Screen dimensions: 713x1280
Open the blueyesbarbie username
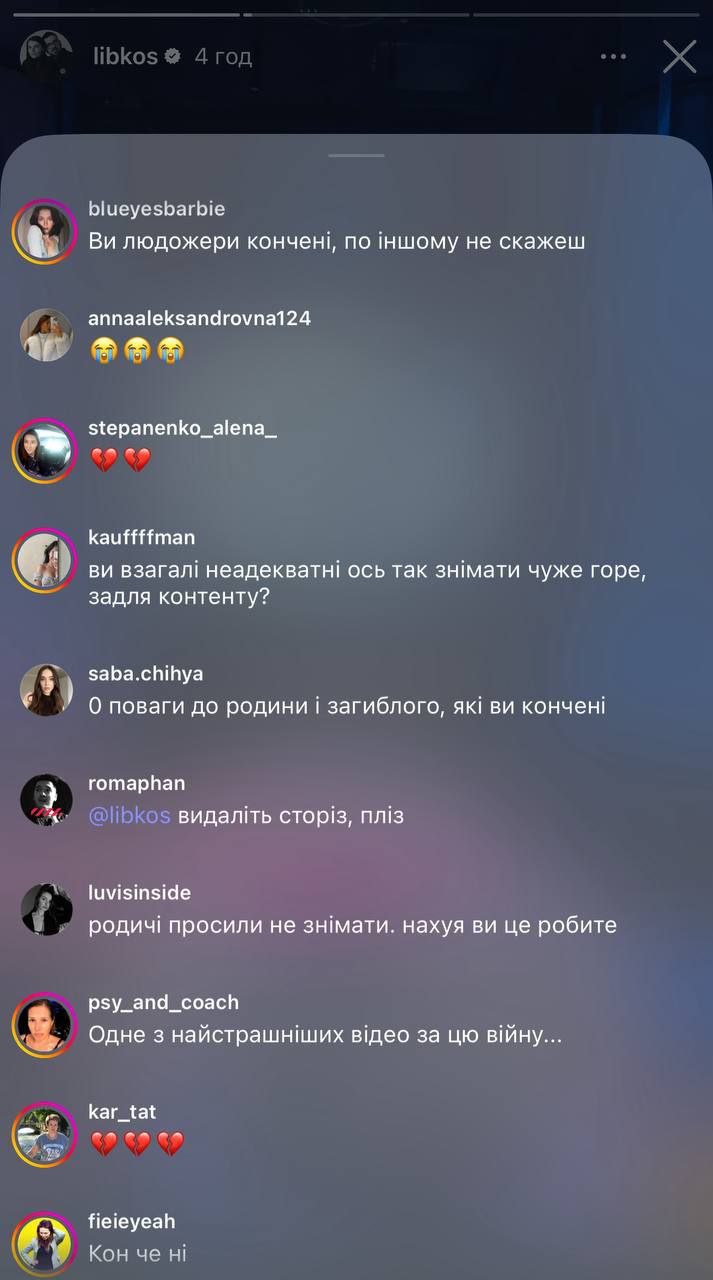tap(157, 209)
